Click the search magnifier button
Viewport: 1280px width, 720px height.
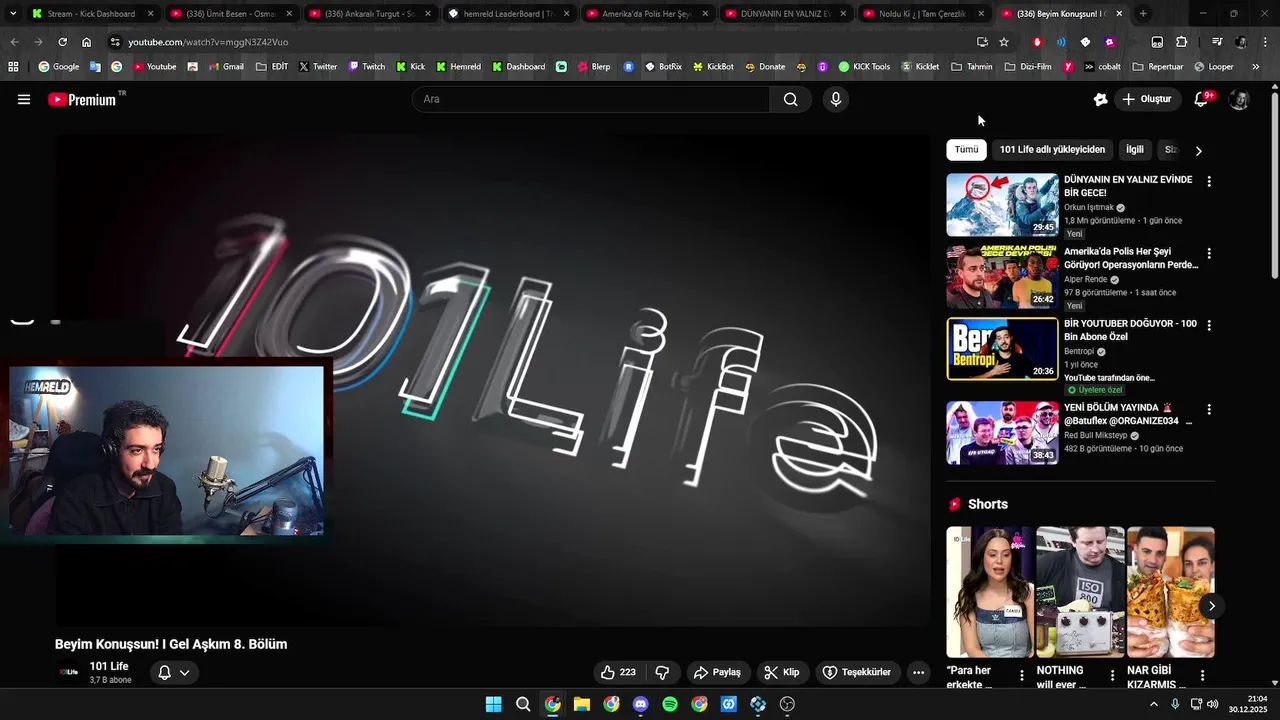(x=790, y=99)
